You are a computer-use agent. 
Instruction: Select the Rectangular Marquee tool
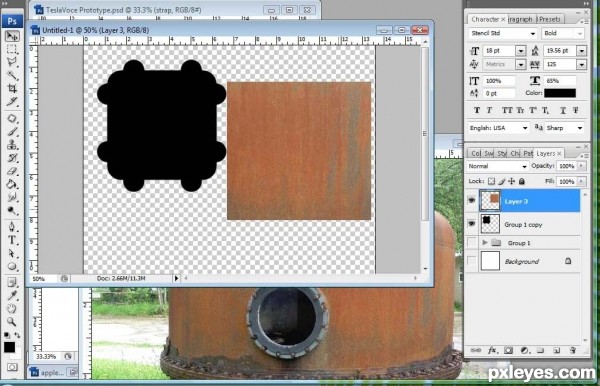click(12, 49)
